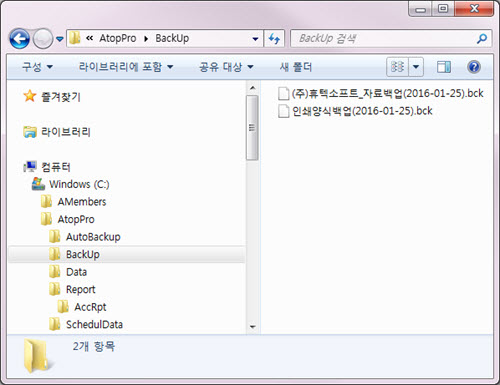Click the AtopPro tree folder icon
Viewport: 500px width, 385px height.
pyautogui.click(x=46, y=219)
